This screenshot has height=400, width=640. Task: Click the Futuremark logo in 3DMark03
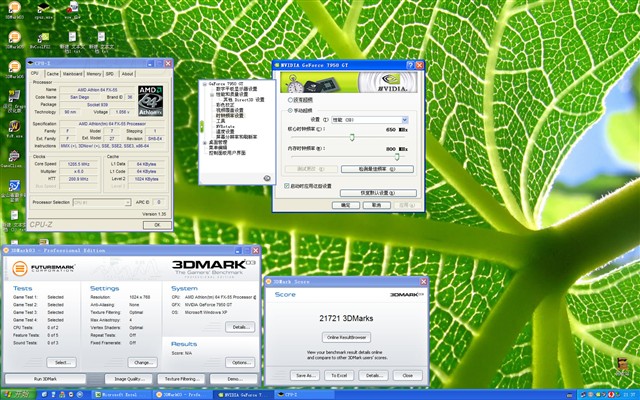tap(43, 268)
